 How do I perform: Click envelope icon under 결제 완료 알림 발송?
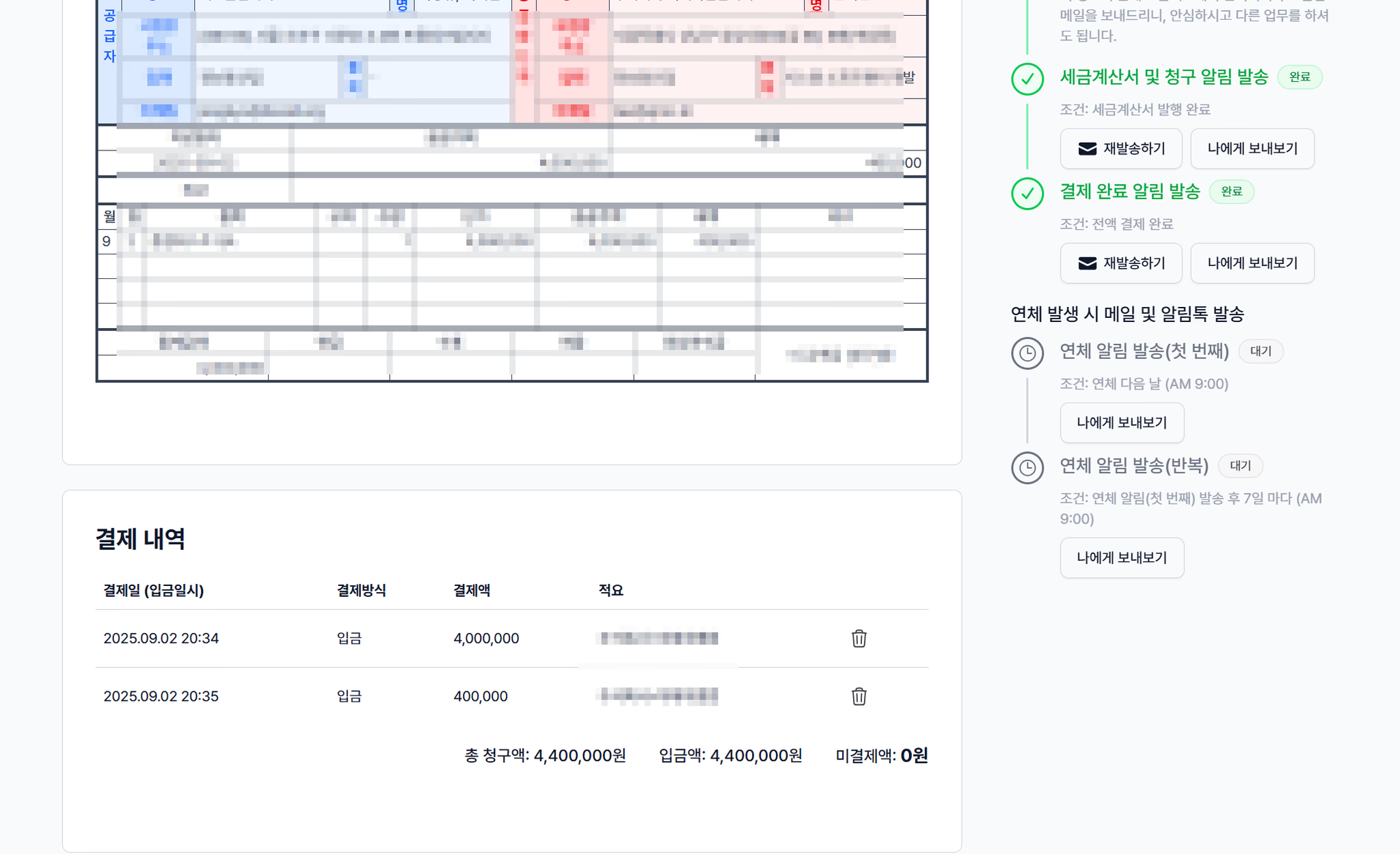(x=1087, y=263)
